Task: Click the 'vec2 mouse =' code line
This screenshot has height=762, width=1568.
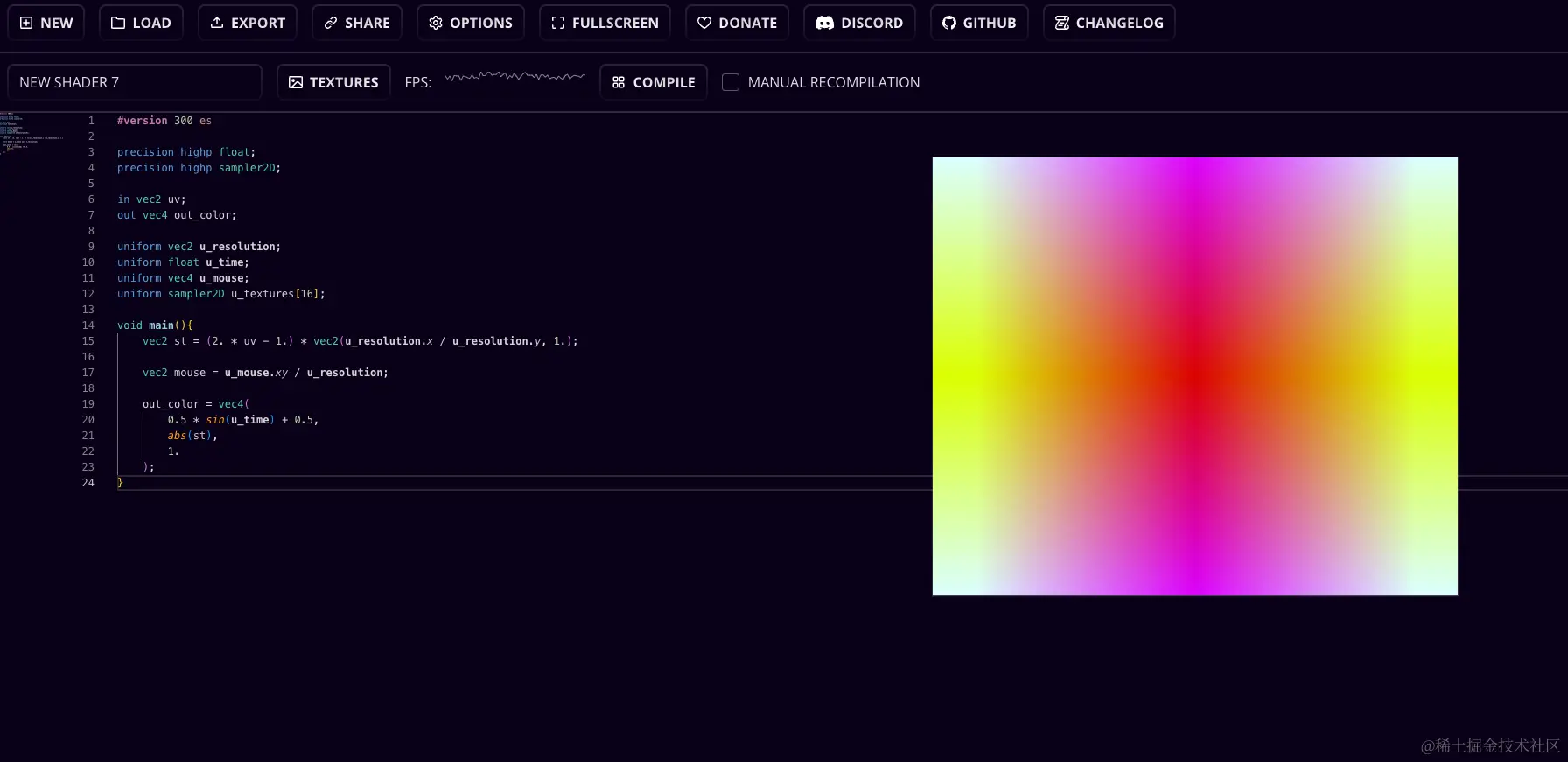Action: click(x=265, y=373)
